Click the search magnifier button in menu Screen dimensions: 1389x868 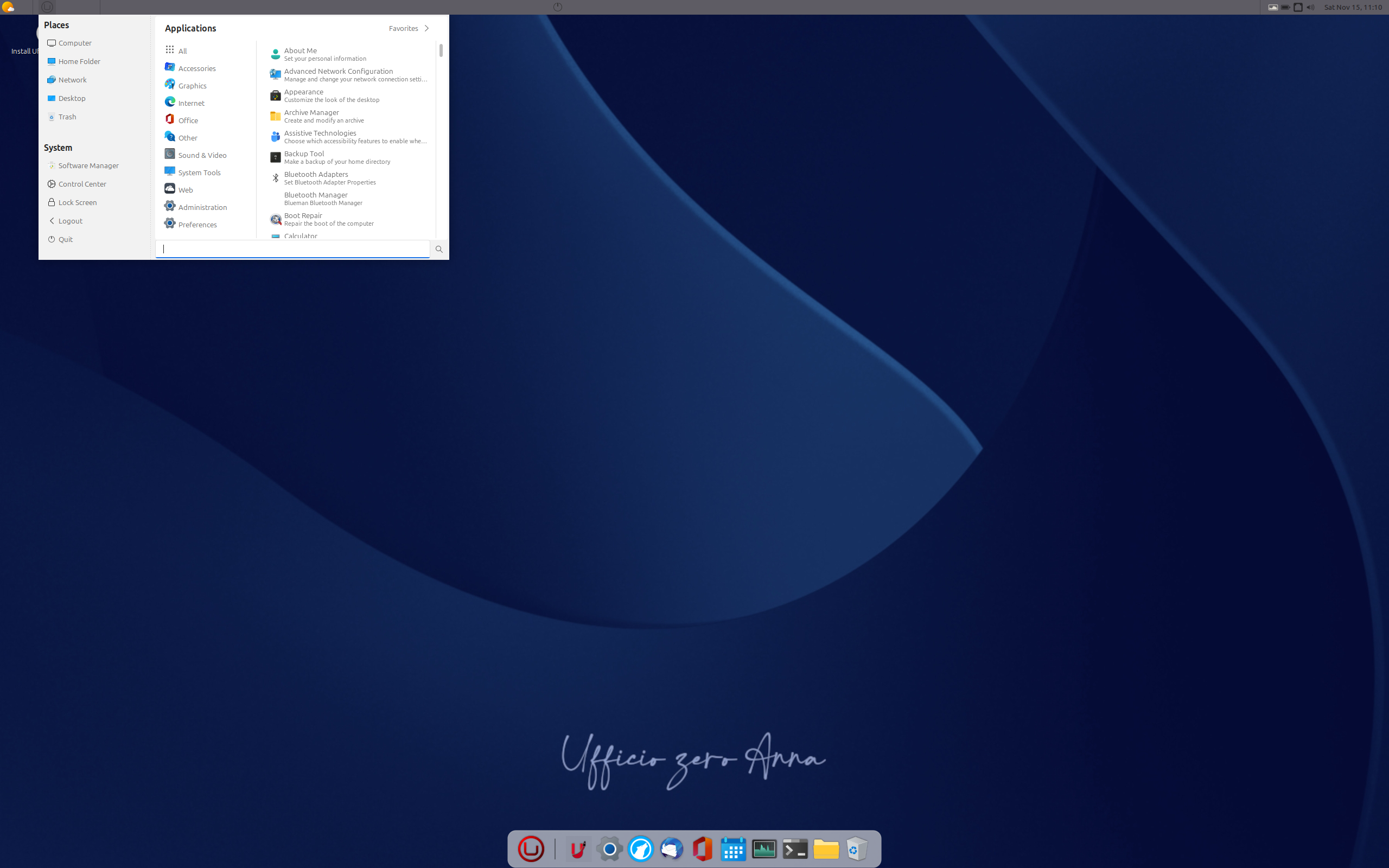pos(439,249)
